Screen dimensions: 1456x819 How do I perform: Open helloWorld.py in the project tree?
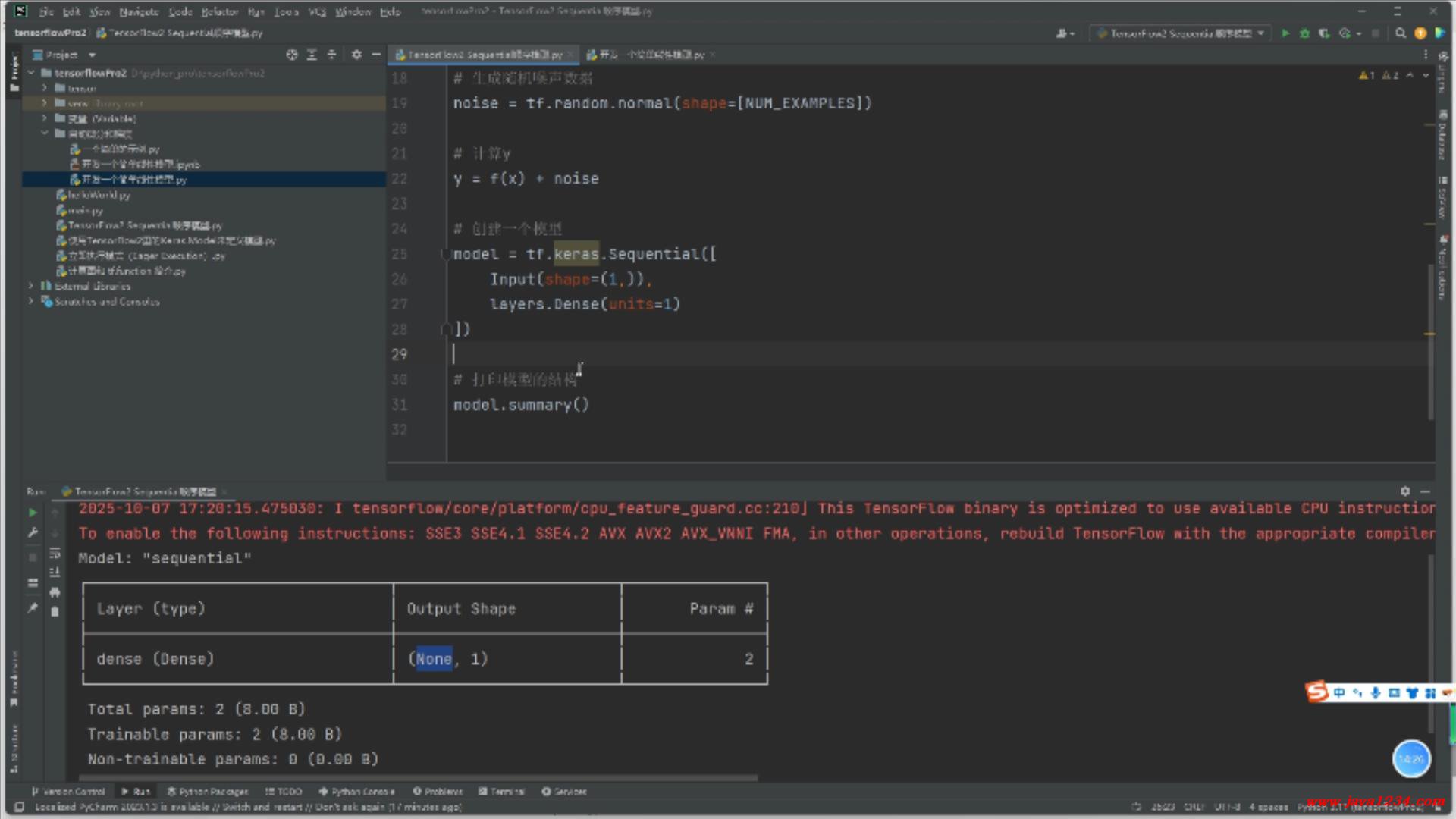(x=99, y=195)
